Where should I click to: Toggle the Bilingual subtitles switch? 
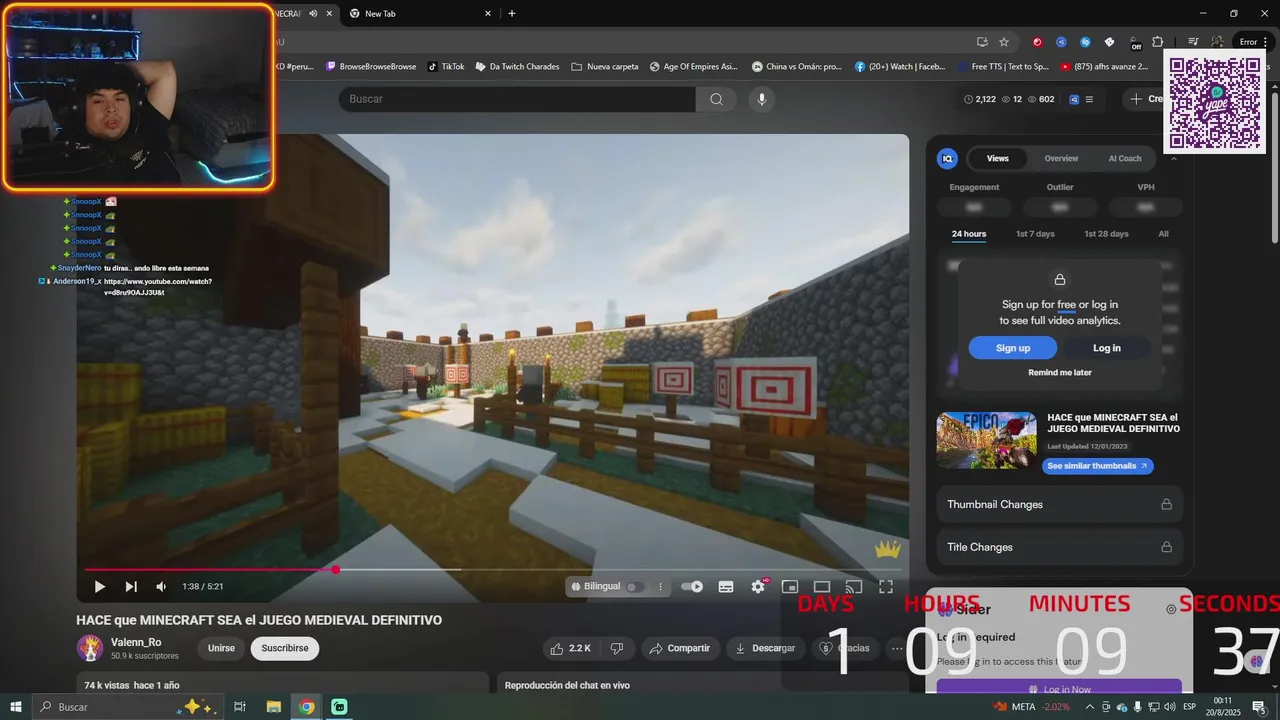(x=634, y=587)
